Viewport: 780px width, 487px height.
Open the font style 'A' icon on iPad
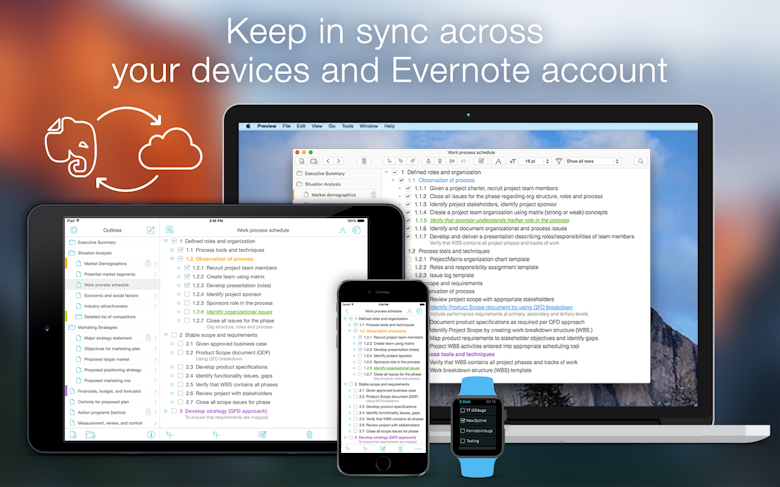[342, 230]
